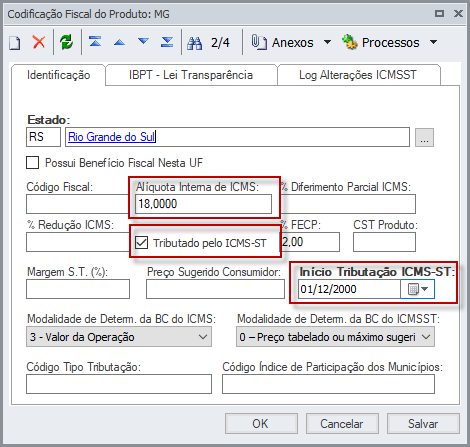Uncheck Tributado pelo ICMS-ST checkbox

click(141, 242)
